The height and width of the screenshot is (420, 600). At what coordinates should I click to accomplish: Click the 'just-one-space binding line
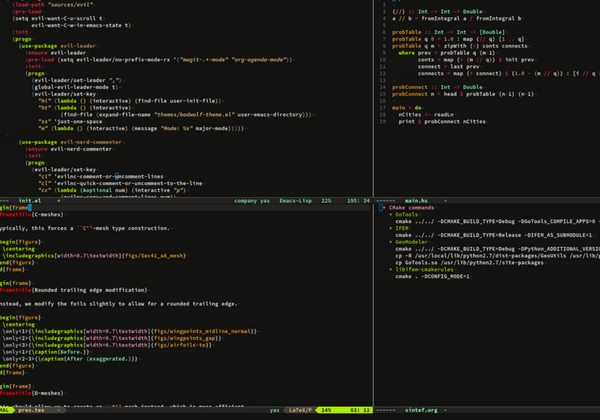coord(70,122)
